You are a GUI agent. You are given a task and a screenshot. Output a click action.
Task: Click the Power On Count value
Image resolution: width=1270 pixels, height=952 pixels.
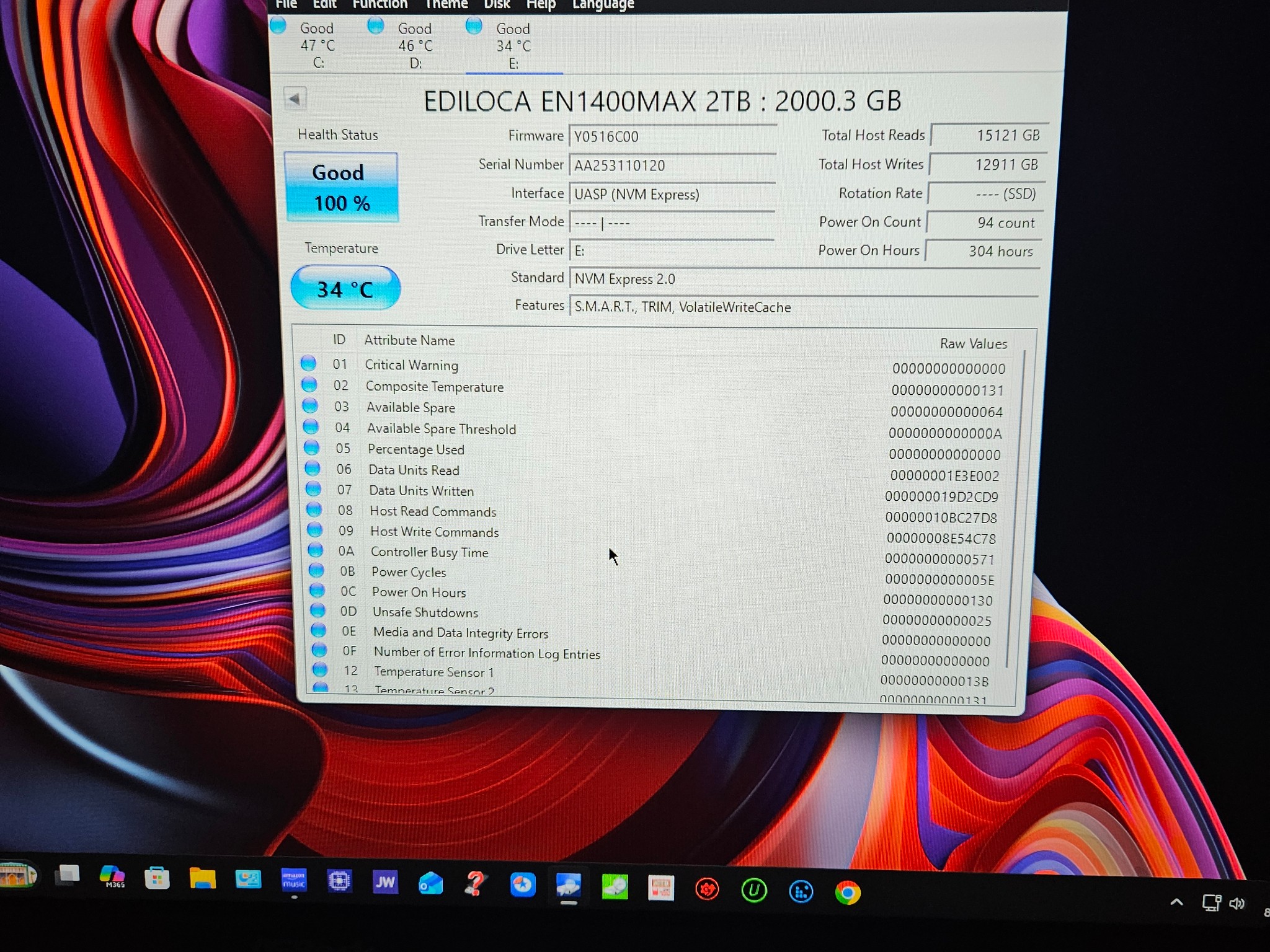click(x=984, y=223)
